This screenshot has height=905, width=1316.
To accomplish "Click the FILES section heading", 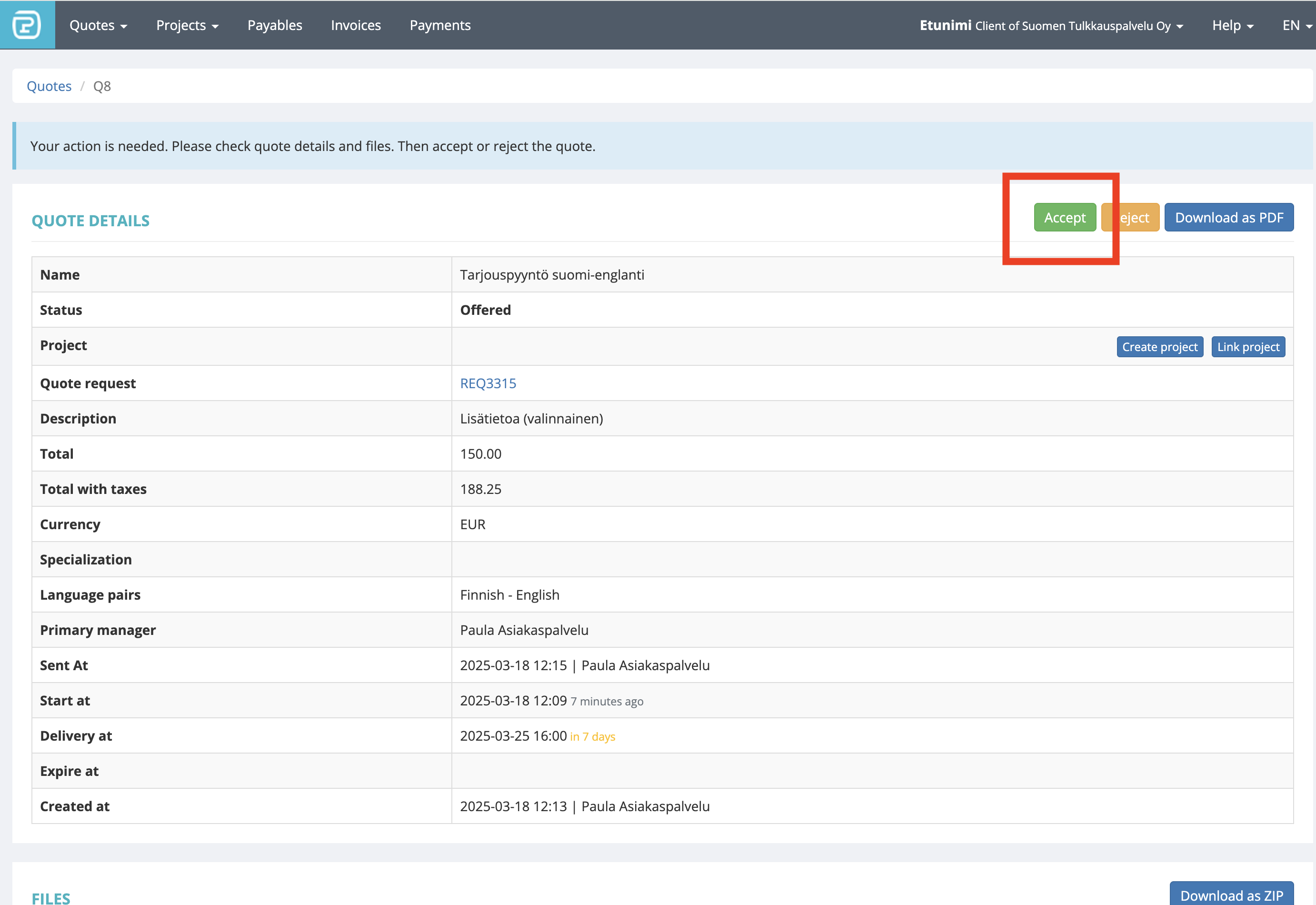I will 51,898.
